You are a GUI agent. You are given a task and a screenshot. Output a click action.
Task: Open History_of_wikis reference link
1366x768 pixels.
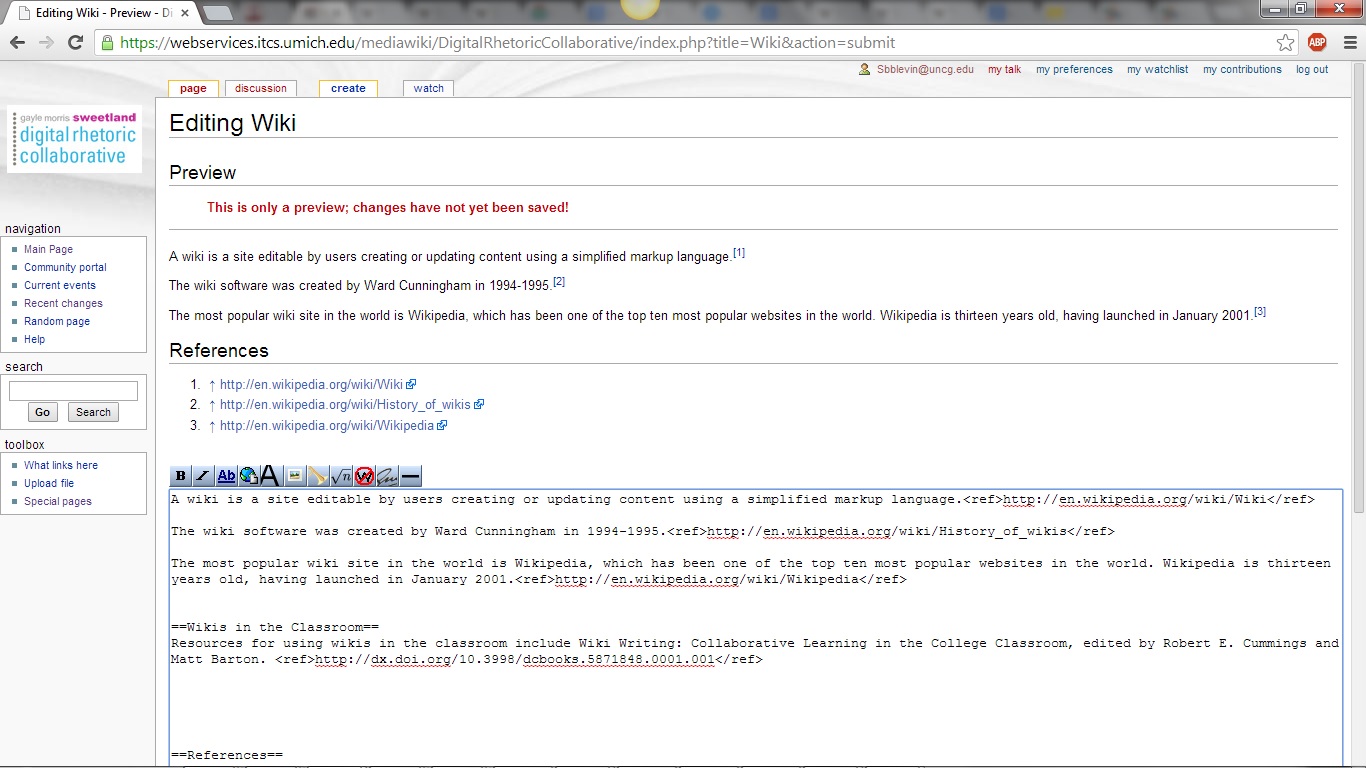[345, 405]
